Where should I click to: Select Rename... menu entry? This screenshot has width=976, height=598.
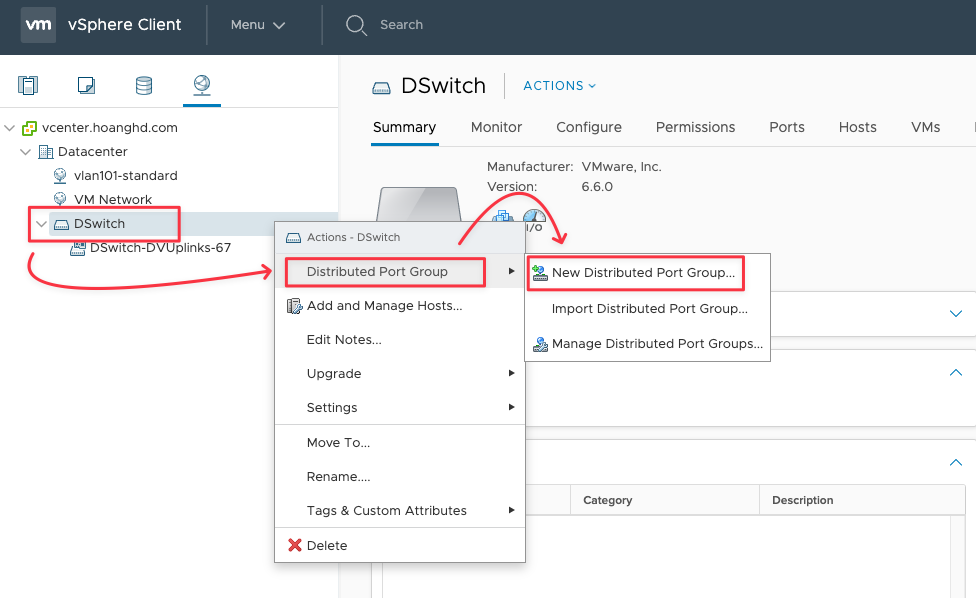[x=400, y=477]
